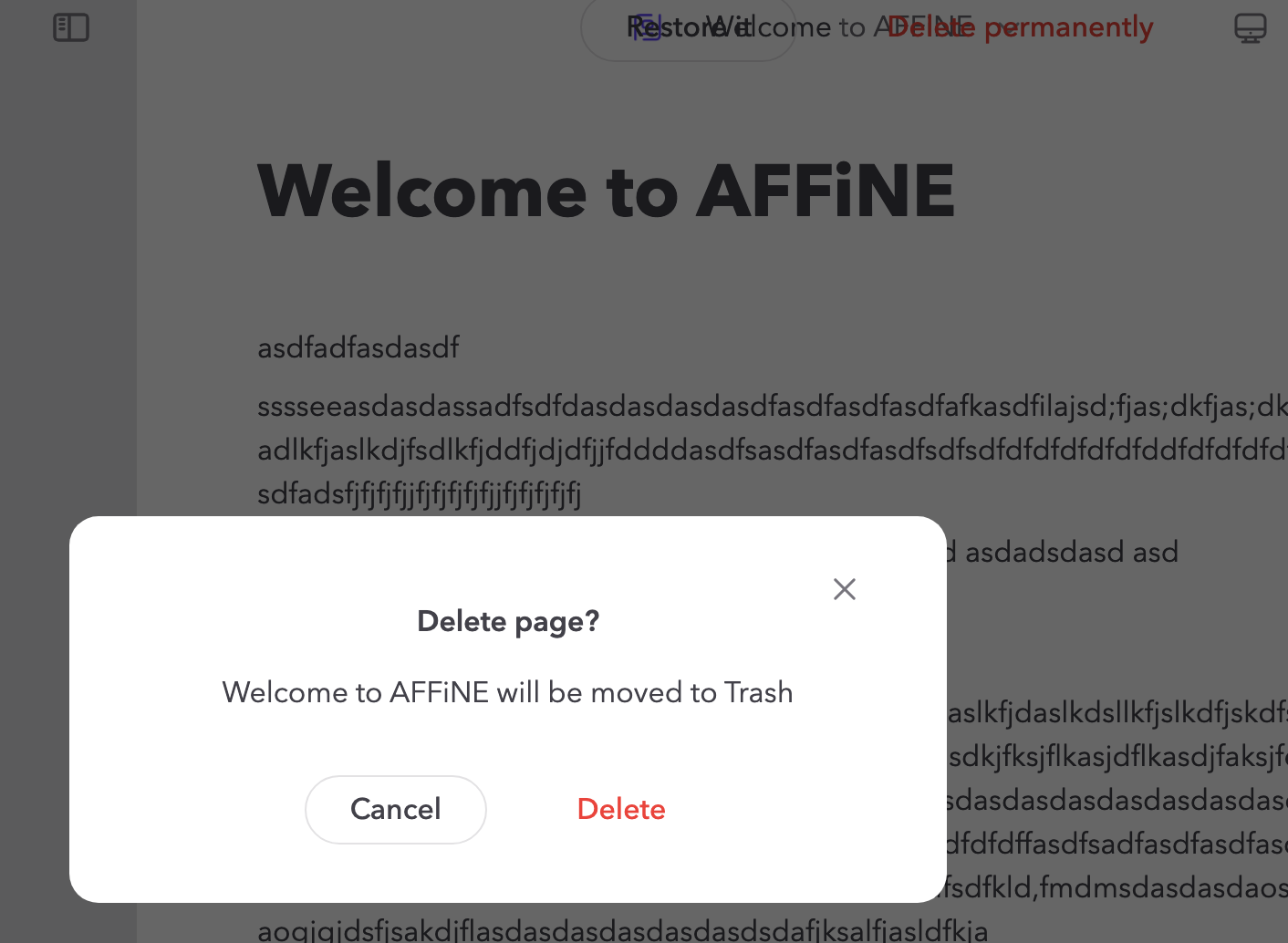Click the document glyph before the Restore label
1288x943 pixels.
646,26
